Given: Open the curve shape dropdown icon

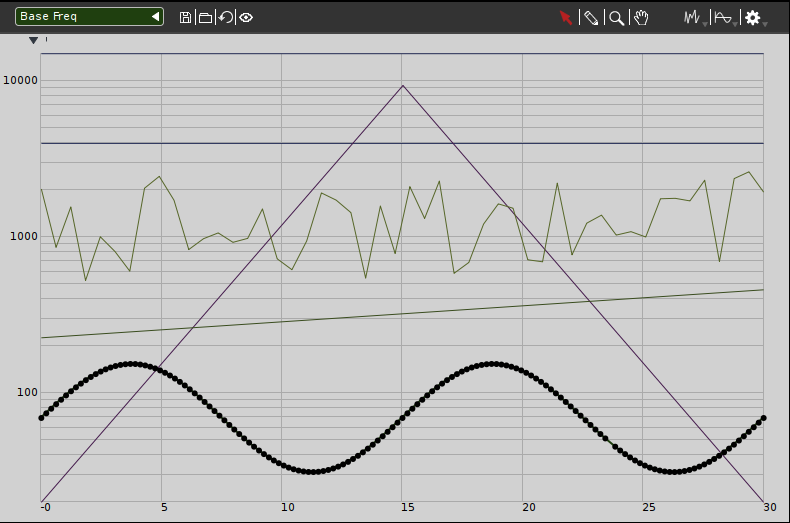Looking at the screenshot, I should (725, 18).
